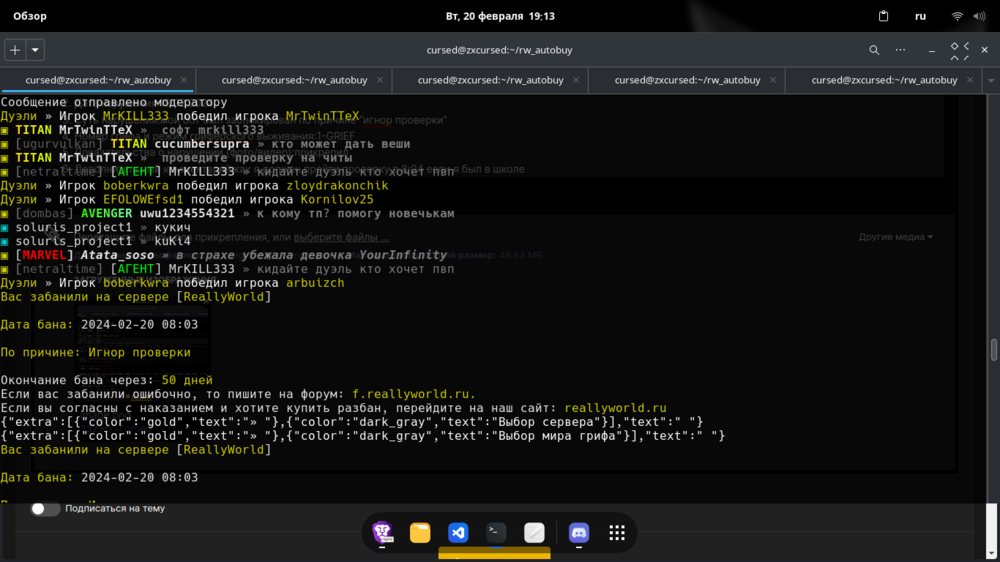Screen dimensions: 1000x562
Task: Expand the new-tab profile dropdown arrow
Action: point(35,50)
